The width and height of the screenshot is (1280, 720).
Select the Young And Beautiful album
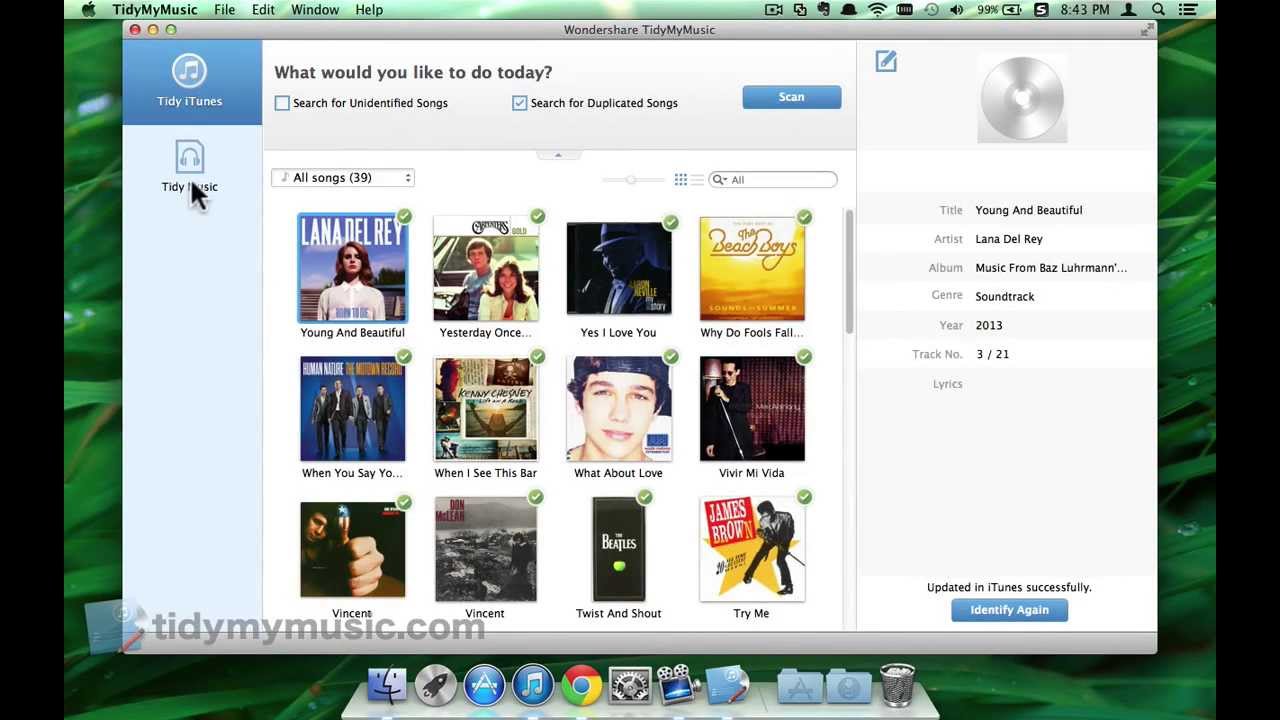point(352,268)
